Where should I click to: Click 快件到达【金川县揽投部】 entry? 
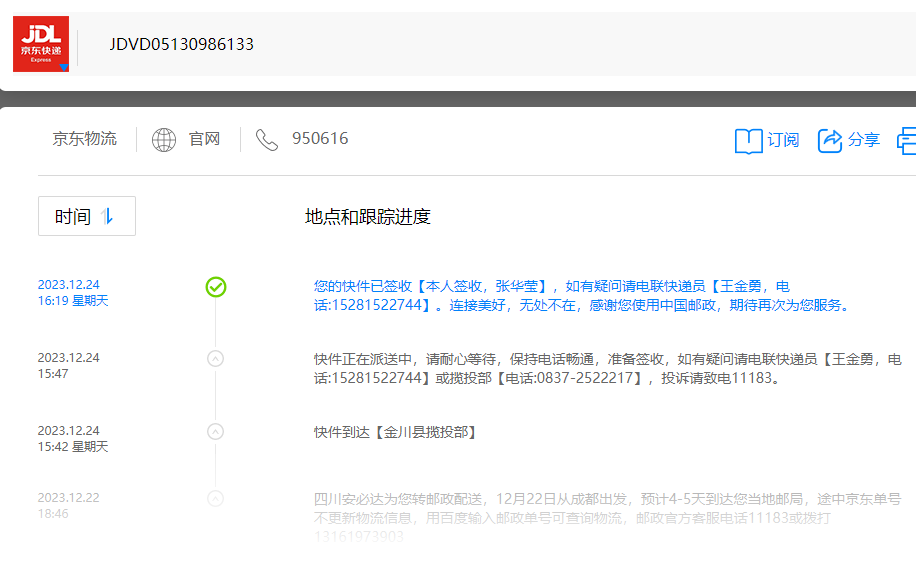[x=395, y=432]
